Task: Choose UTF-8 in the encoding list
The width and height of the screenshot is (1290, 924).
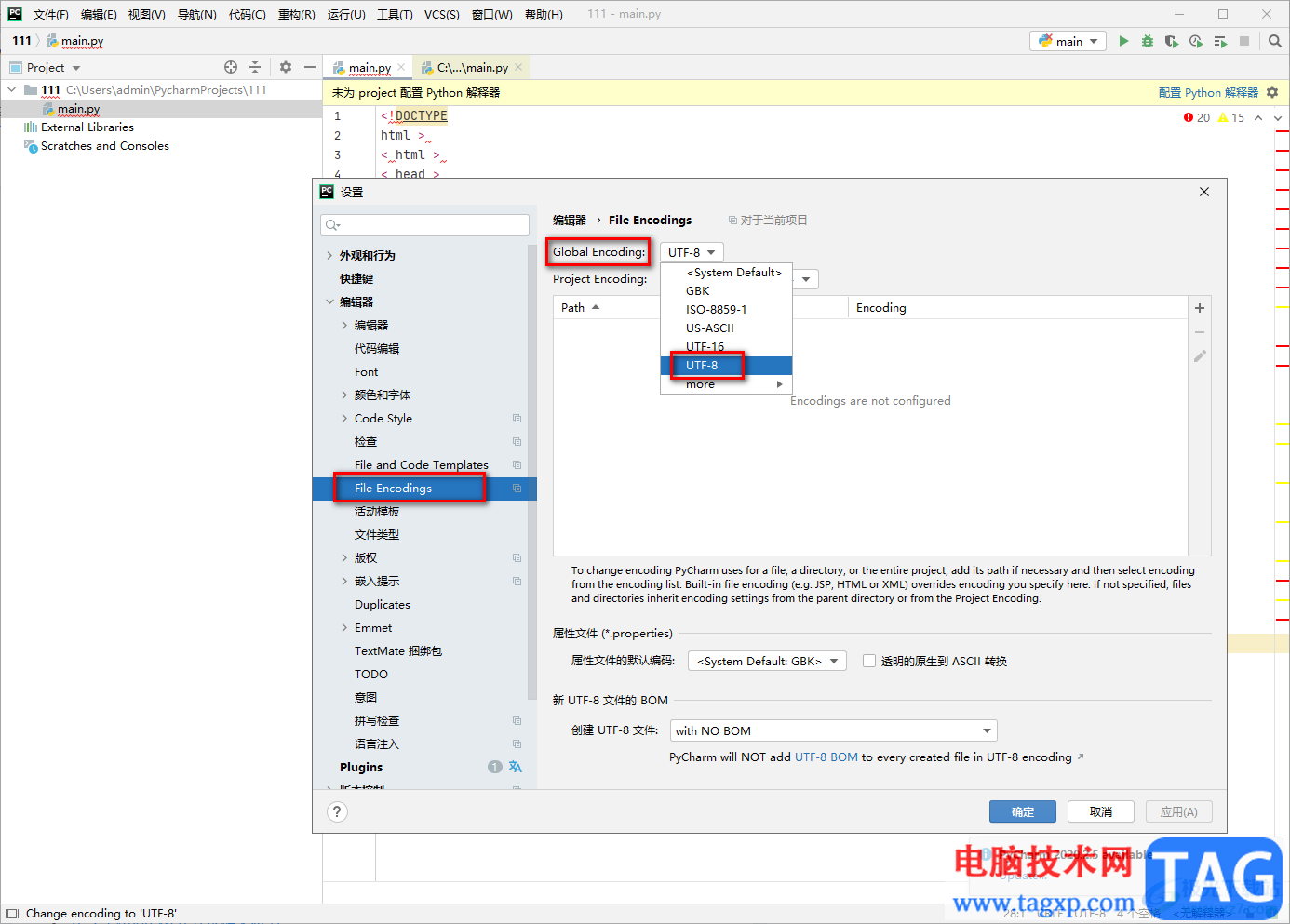Action: click(726, 366)
